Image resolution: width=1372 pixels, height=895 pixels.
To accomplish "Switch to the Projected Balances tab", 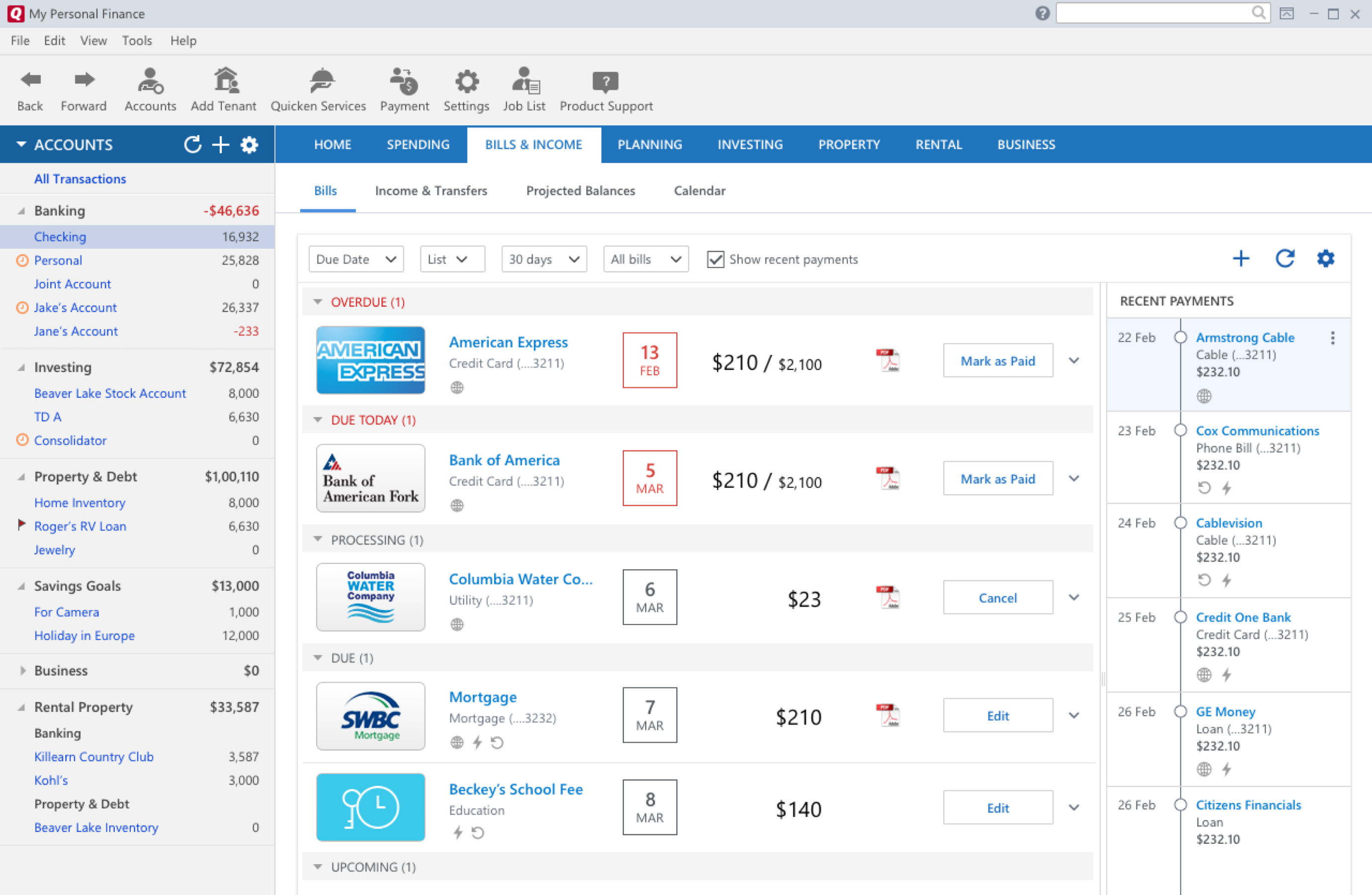I will point(580,190).
